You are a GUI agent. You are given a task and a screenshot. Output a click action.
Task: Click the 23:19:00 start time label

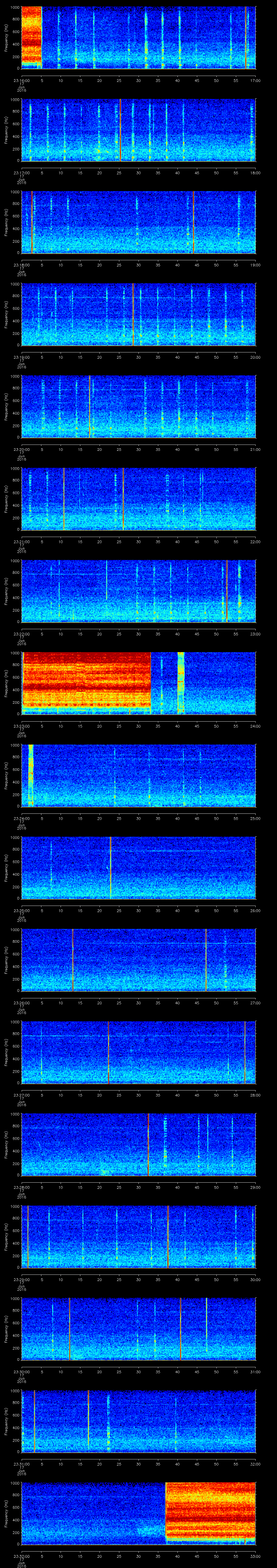tap(21, 357)
